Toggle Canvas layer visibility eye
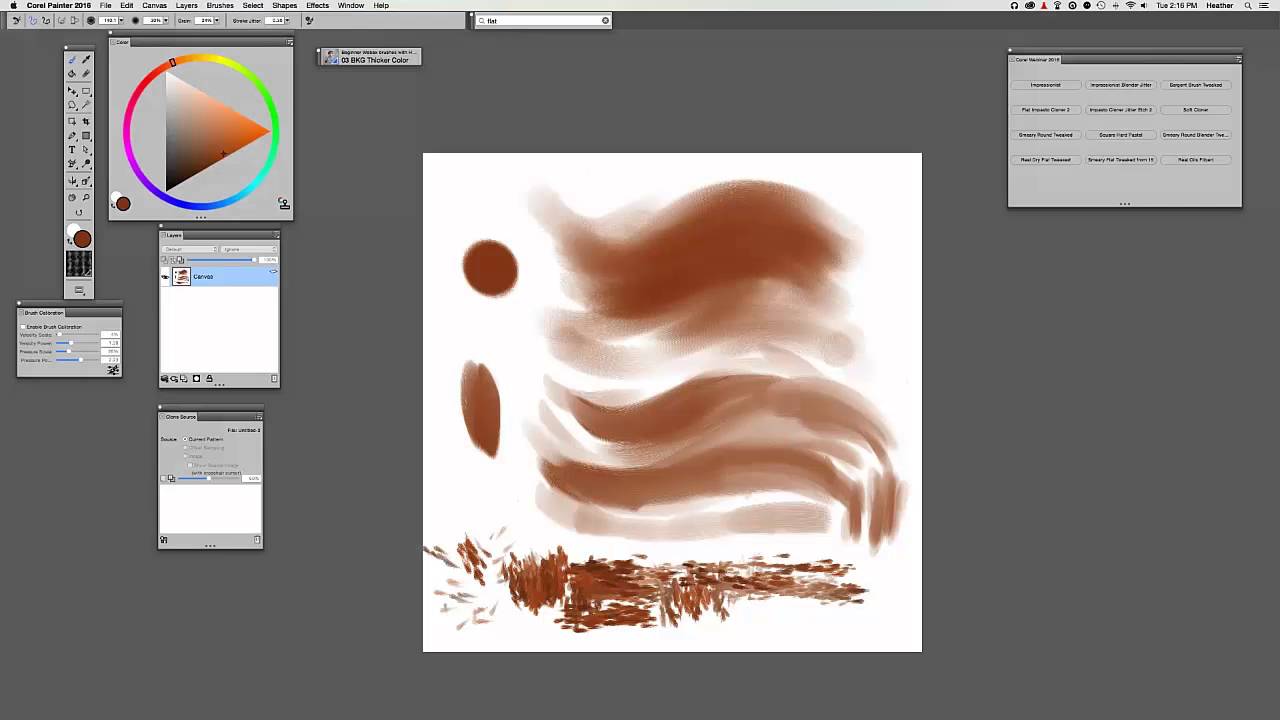This screenshot has height=720, width=1280. click(165, 277)
